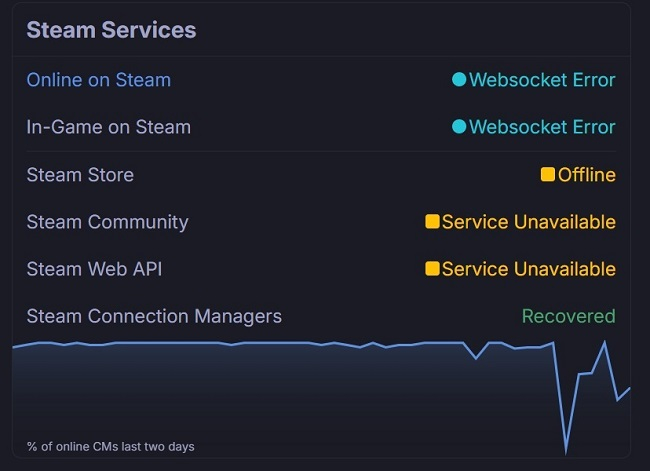Click Websocket Error status for Online
Image resolution: width=650 pixels, height=471 pixels.
(542, 80)
